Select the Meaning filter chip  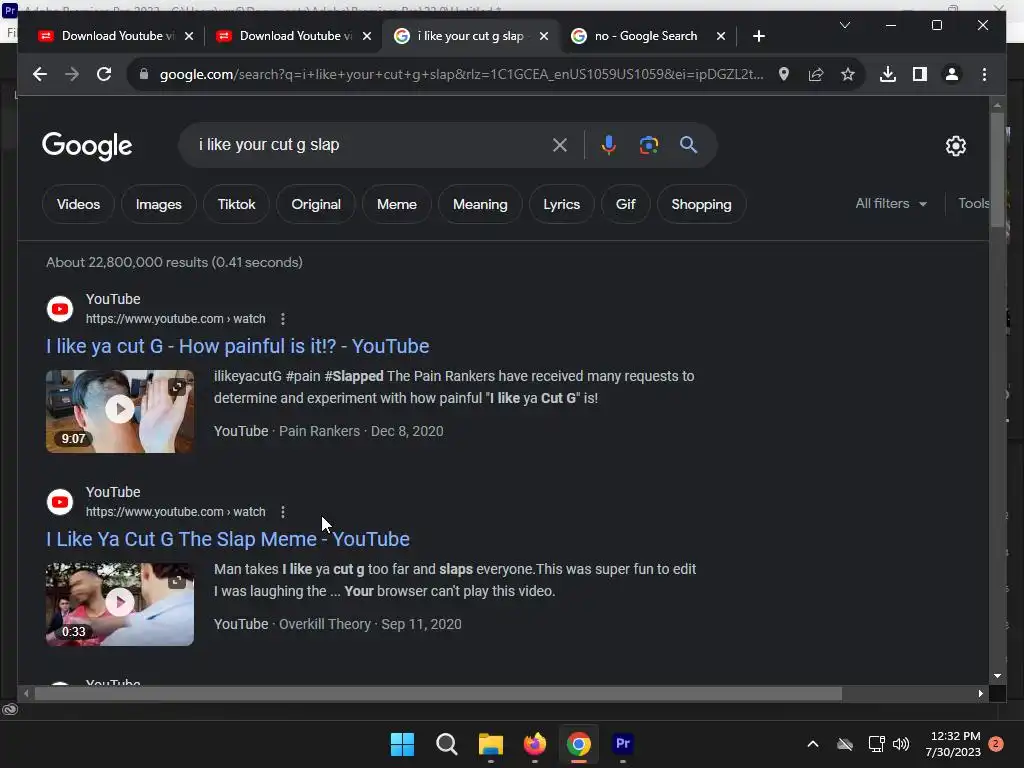[480, 204]
